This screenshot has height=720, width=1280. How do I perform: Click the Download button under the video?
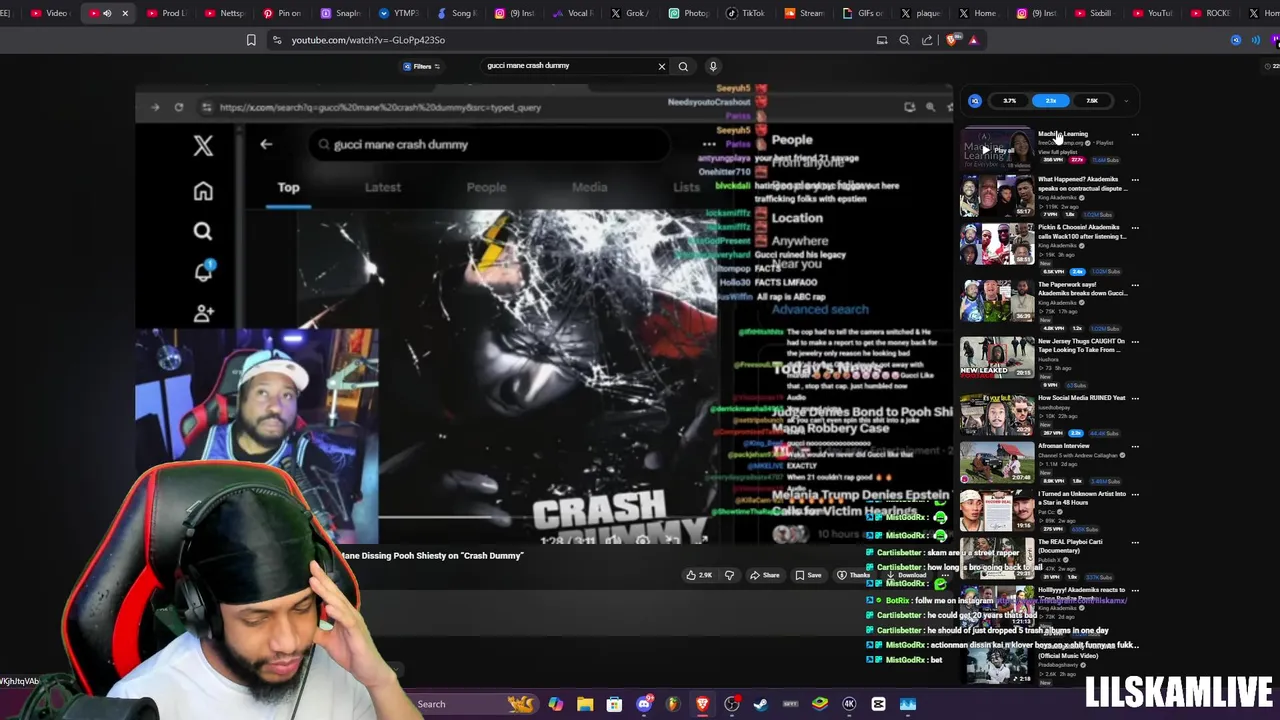pos(908,575)
